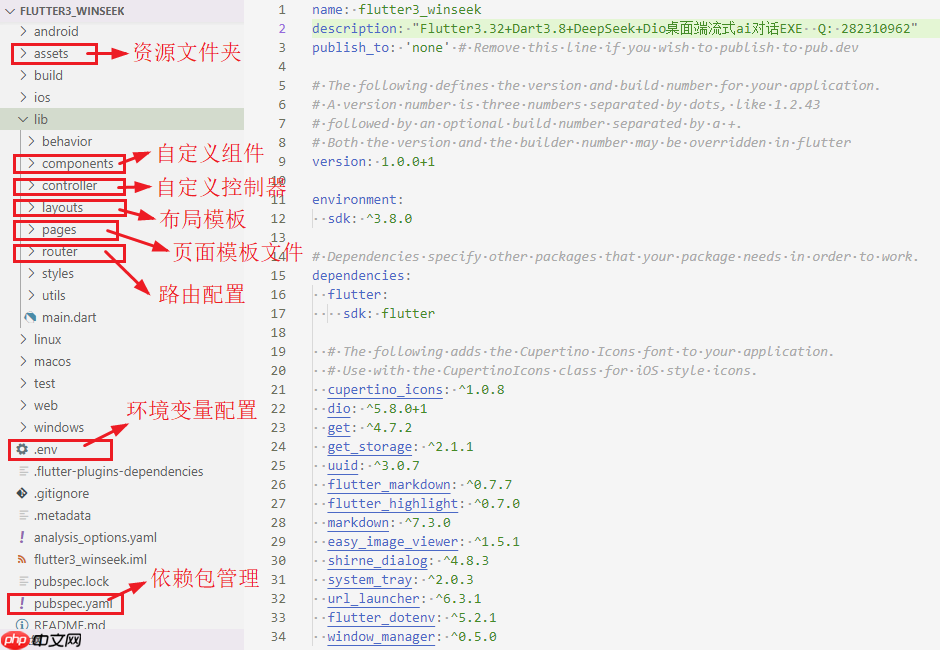Open the shirne_dialog package link
Screen dimensions: 940x650
pyautogui.click(x=378, y=561)
